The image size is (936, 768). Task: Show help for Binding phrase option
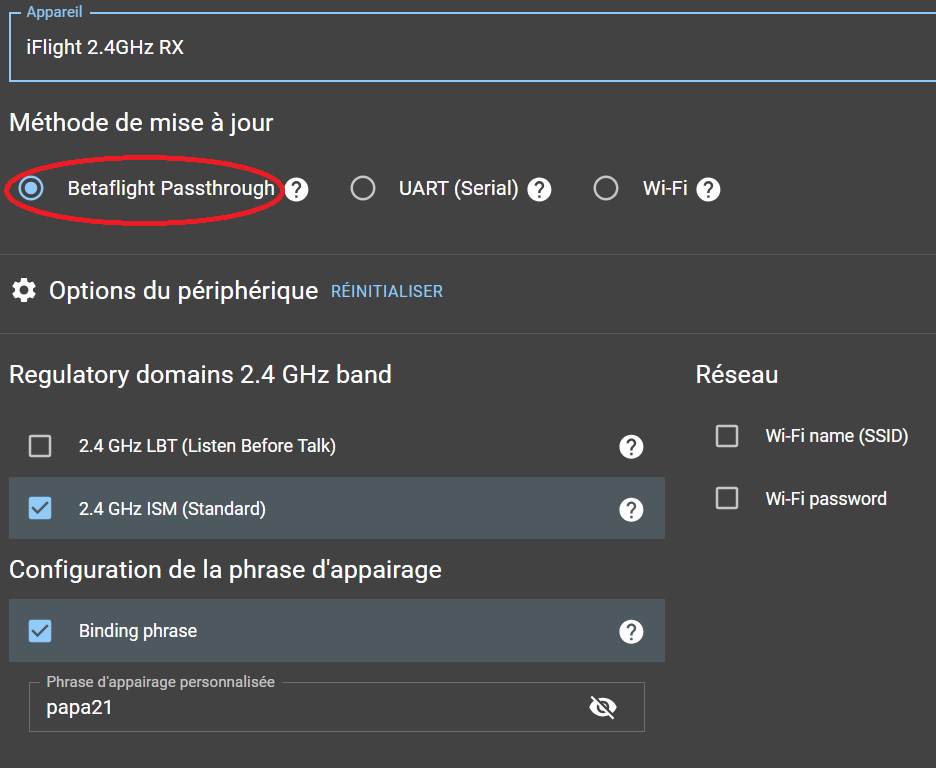tap(631, 632)
